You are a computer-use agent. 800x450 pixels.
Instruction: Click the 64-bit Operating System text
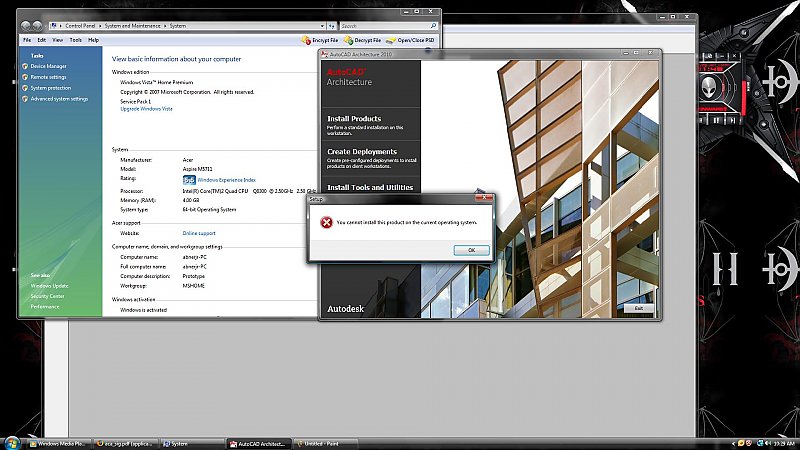coord(209,210)
